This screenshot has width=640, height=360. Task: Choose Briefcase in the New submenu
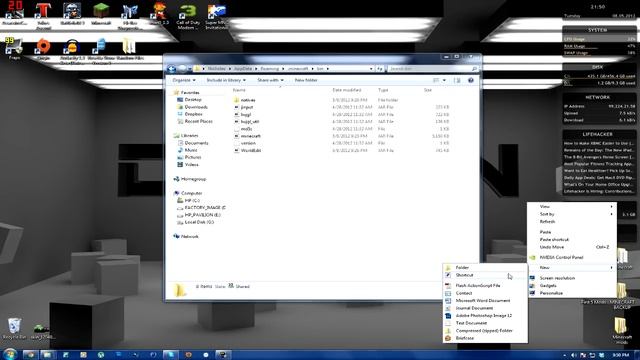click(485, 338)
